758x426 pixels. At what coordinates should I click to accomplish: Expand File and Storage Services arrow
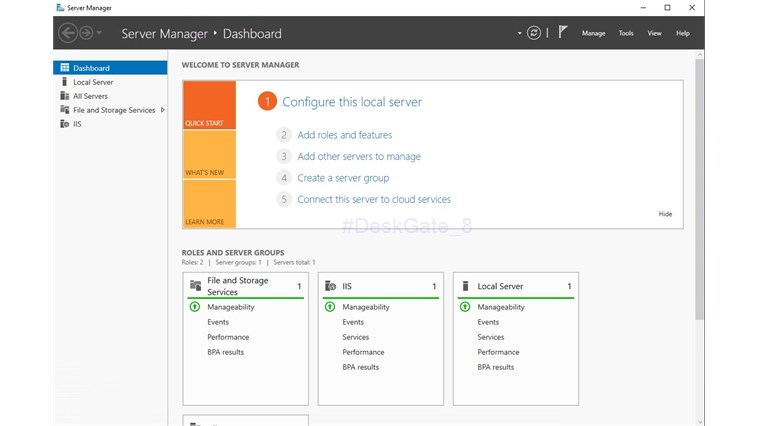[x=163, y=110]
